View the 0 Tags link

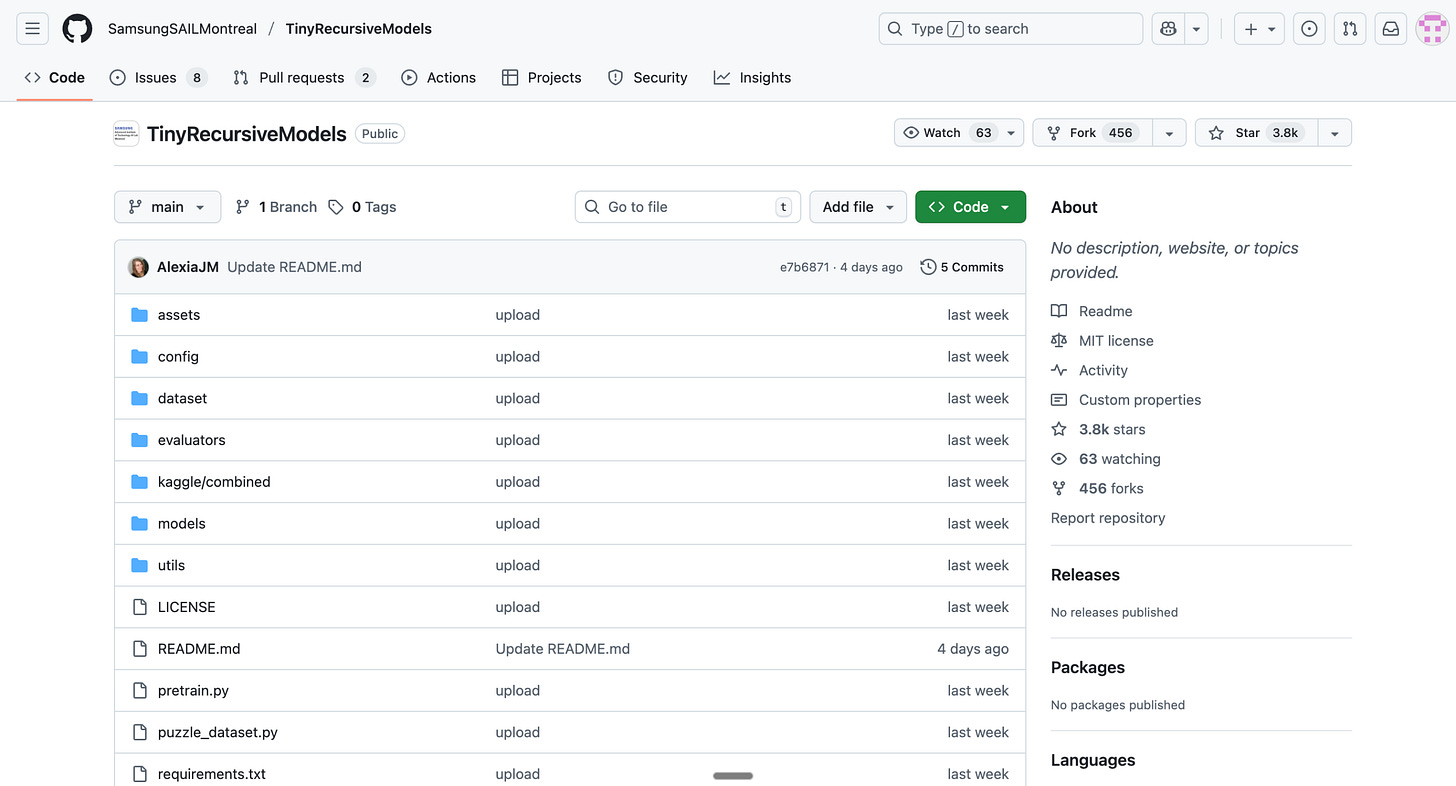click(362, 207)
